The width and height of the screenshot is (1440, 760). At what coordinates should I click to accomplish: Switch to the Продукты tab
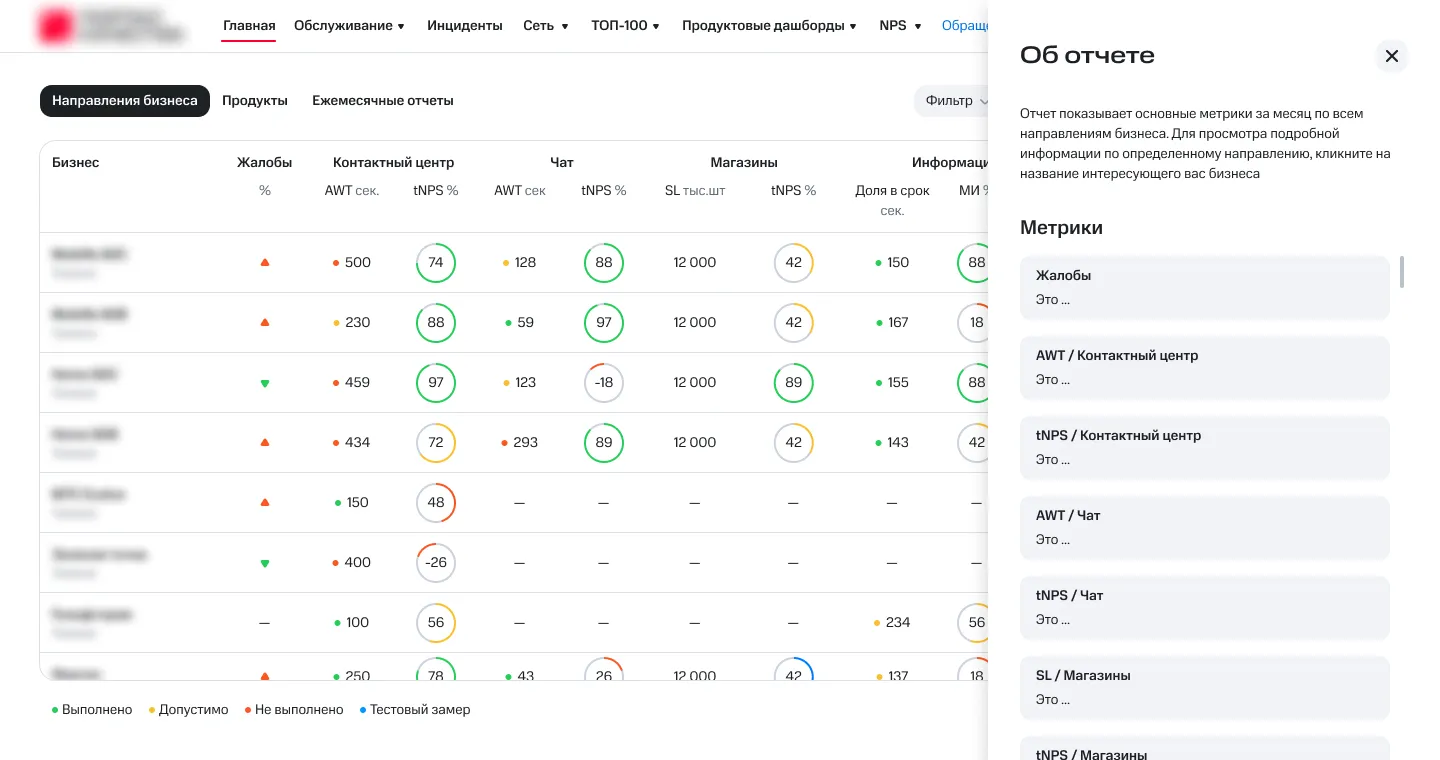point(255,101)
